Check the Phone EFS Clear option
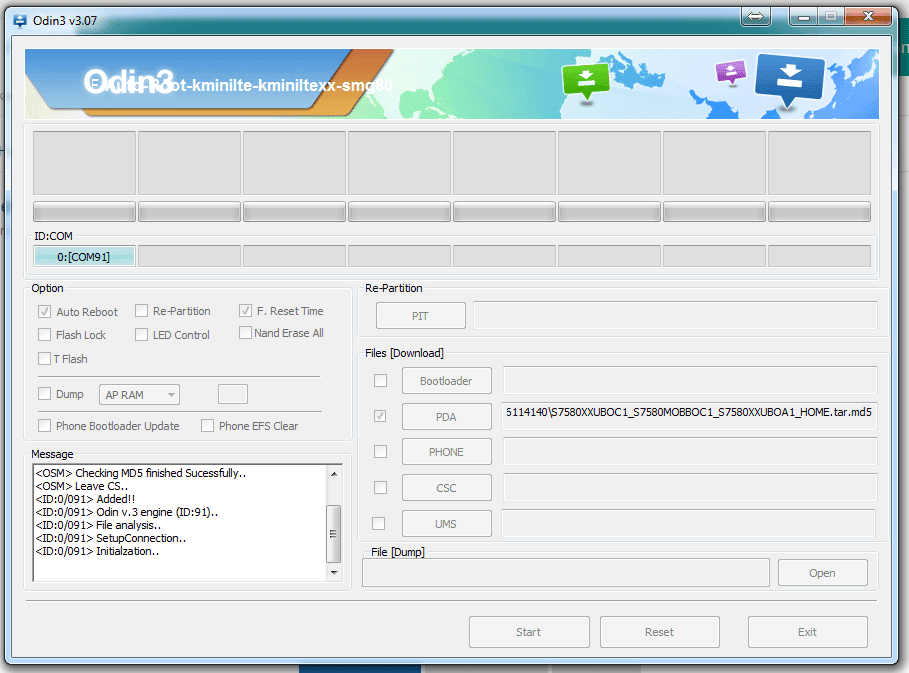Image resolution: width=909 pixels, height=673 pixels. [x=207, y=426]
